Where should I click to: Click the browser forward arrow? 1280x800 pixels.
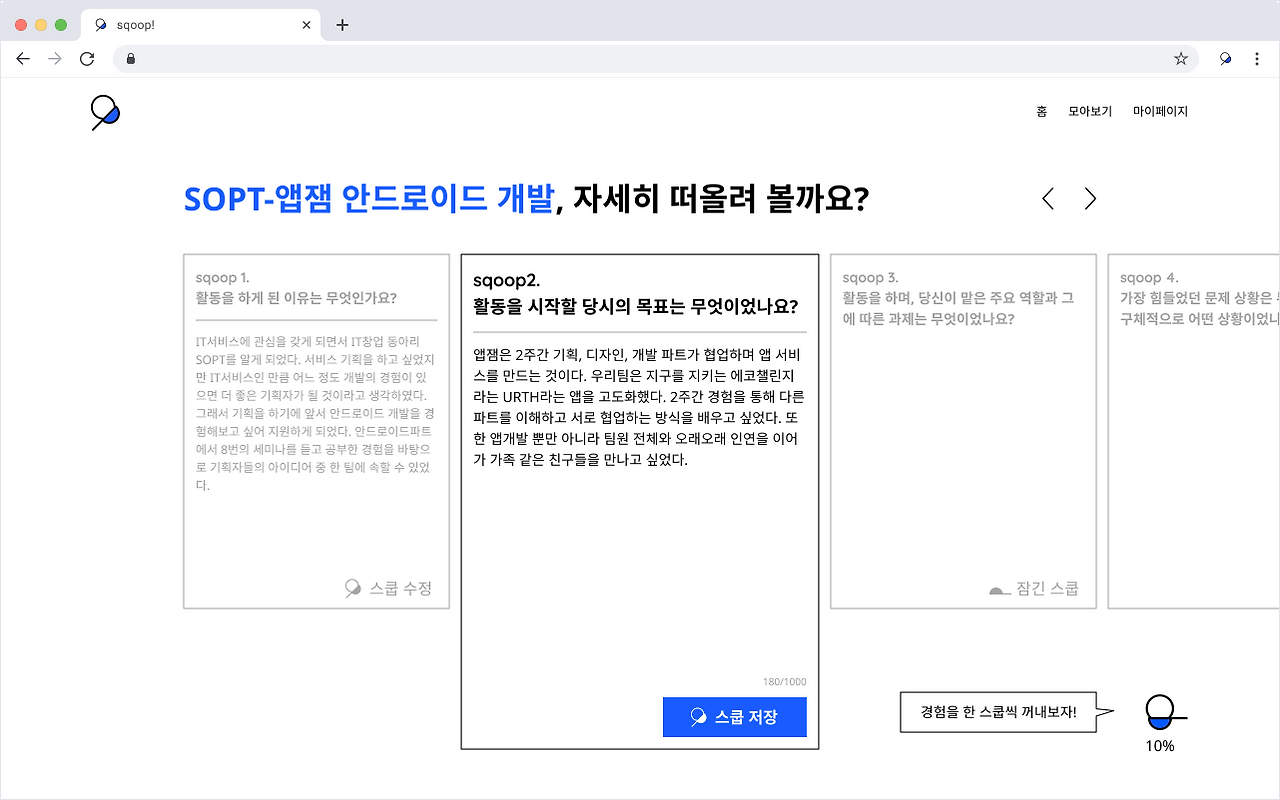(x=55, y=59)
